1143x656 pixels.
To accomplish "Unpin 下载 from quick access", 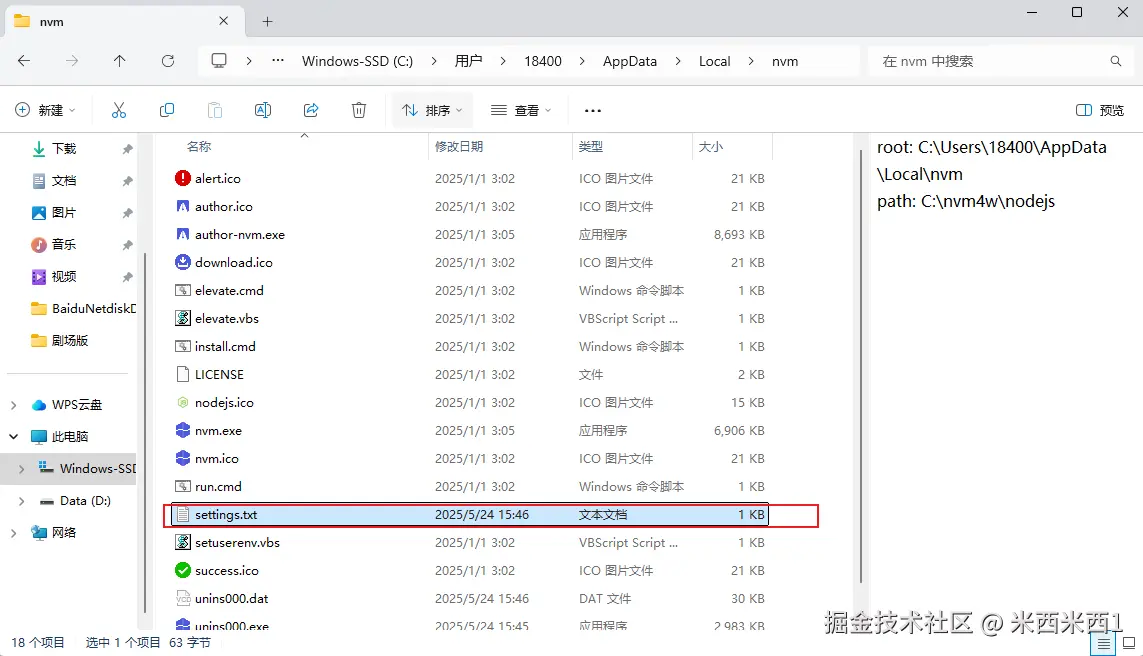I will pos(128,149).
